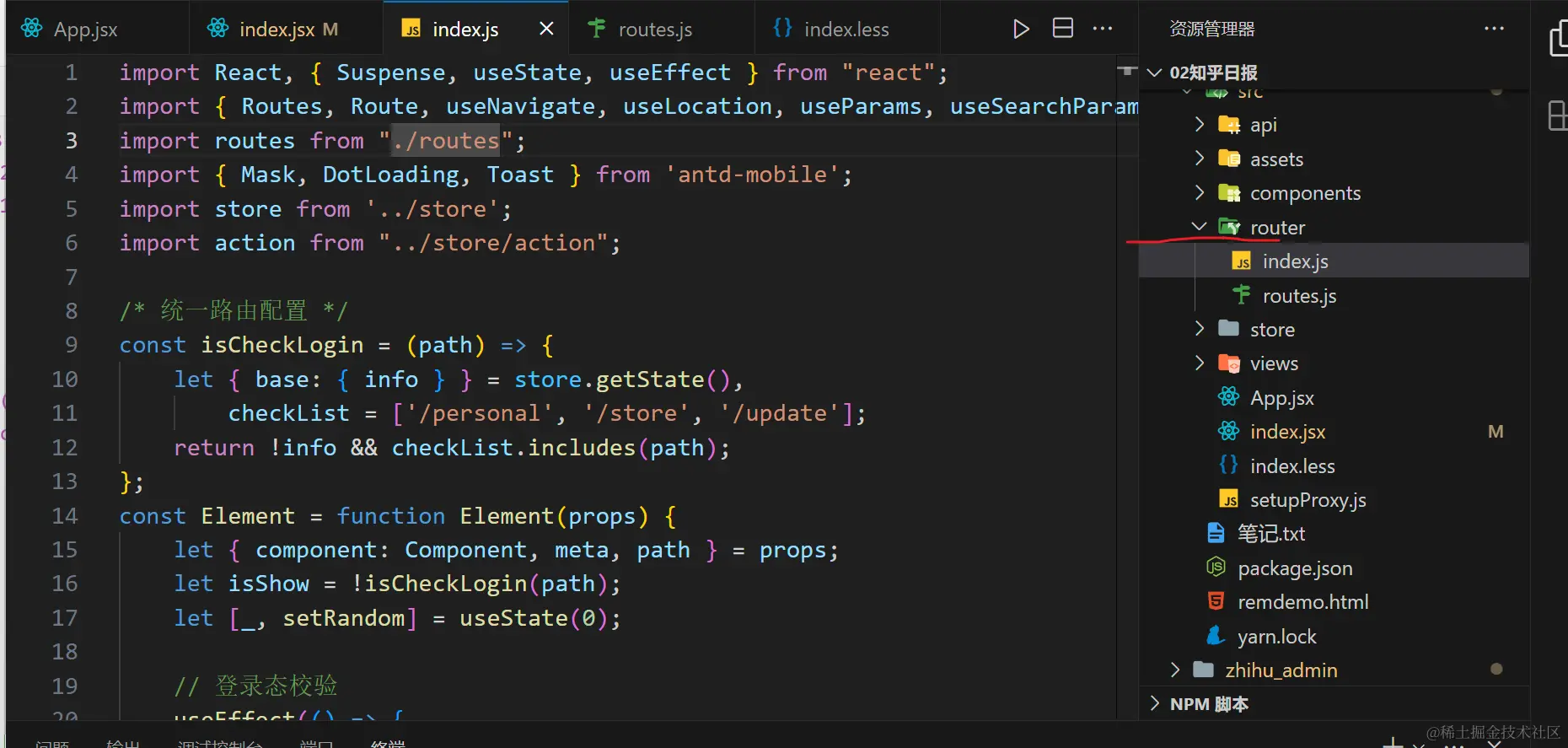This screenshot has width=1568, height=748.
Task: Open editor more actions menu
Action: point(1103,29)
